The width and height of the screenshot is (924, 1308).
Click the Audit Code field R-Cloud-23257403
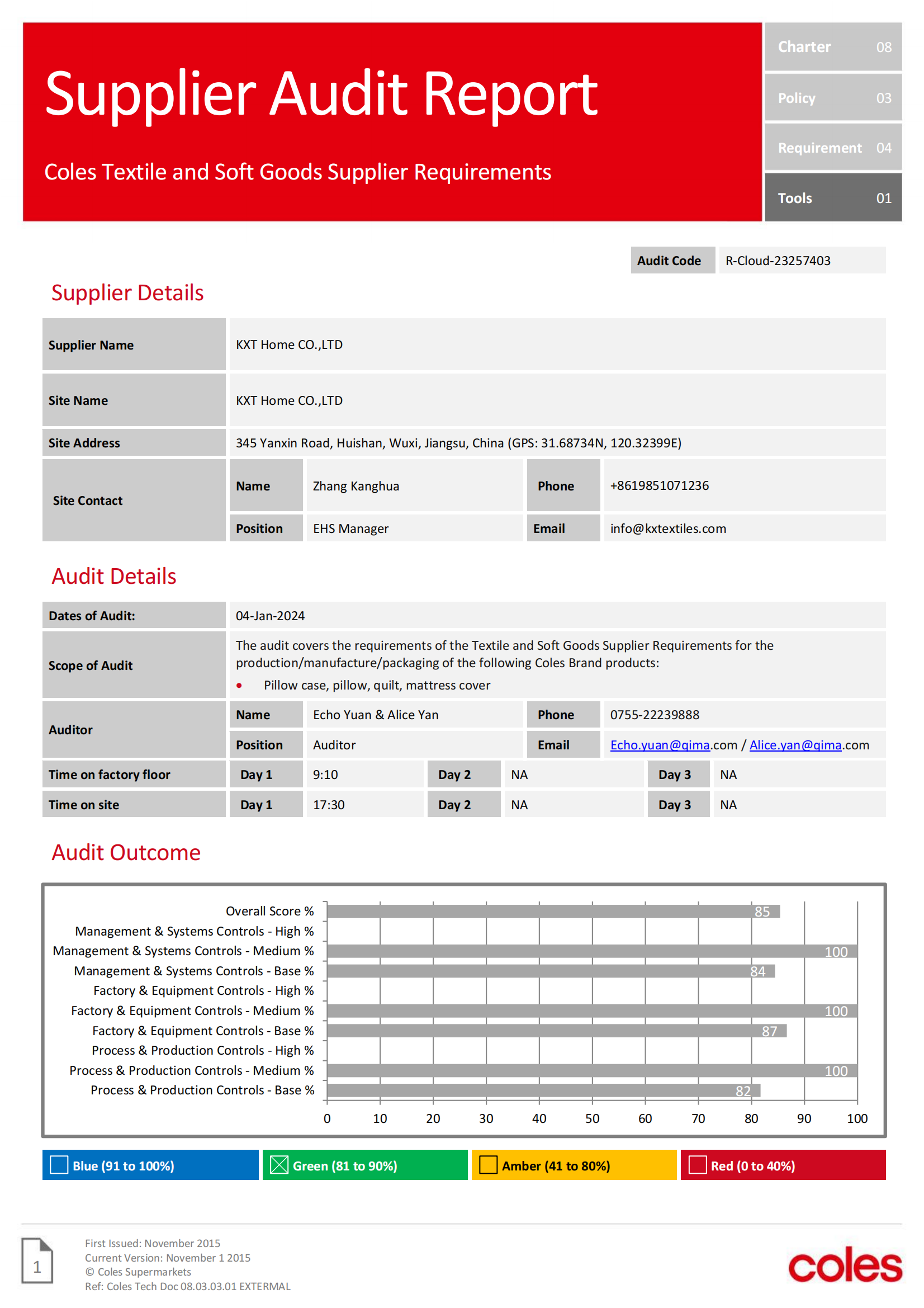coord(802,261)
